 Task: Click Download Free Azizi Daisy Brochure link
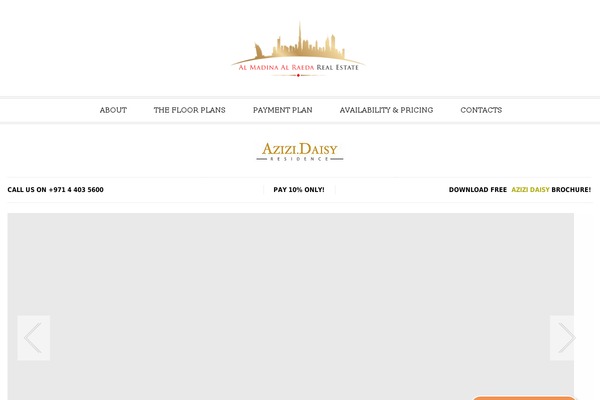[520, 189]
